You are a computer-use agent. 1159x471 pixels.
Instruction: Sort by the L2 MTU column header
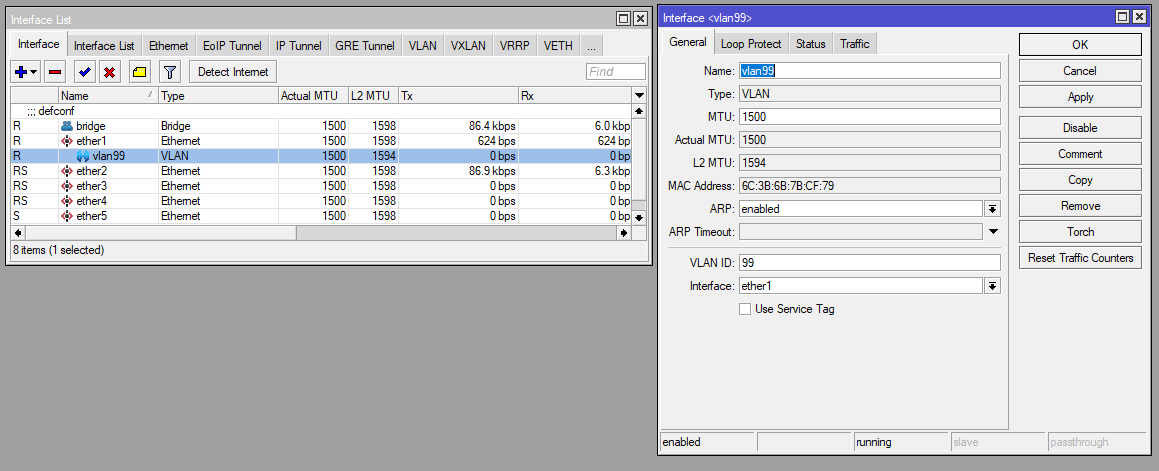coord(373,95)
